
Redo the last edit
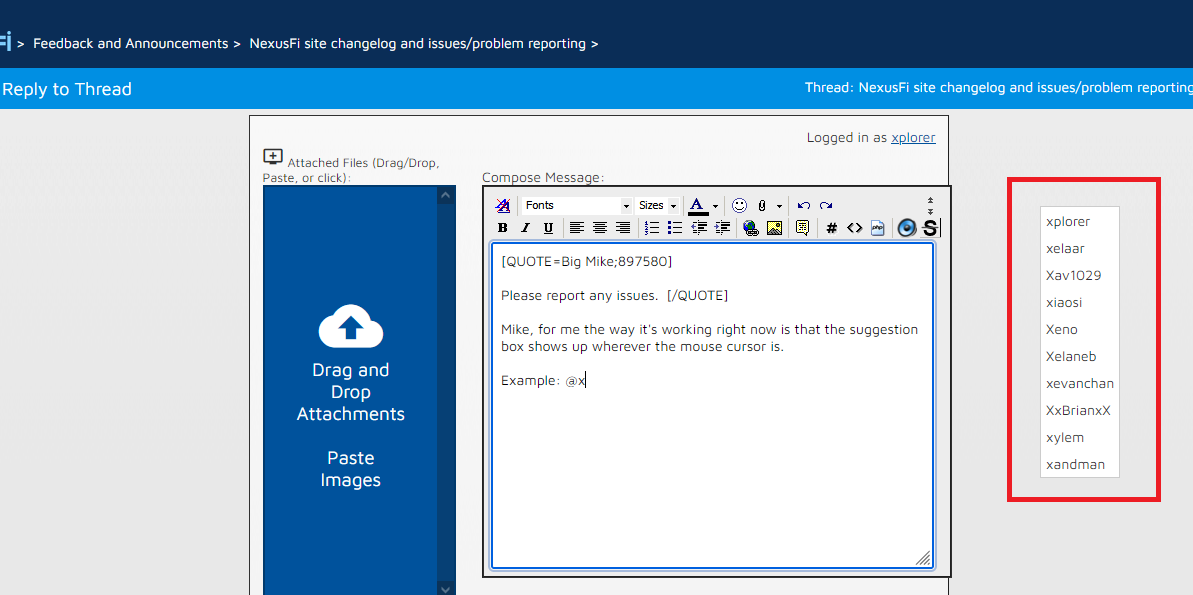point(826,205)
